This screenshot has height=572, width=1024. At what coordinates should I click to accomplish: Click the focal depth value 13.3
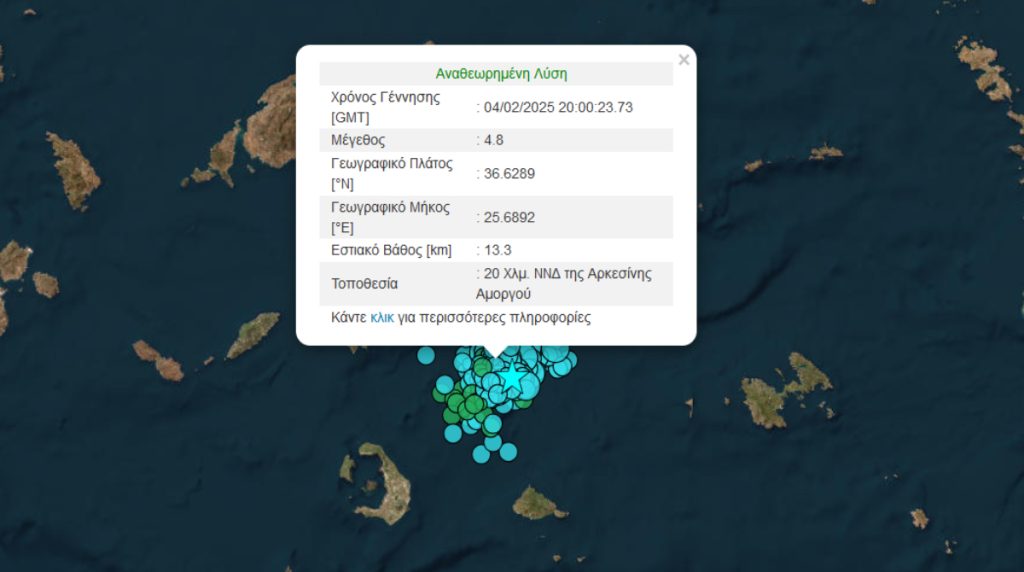[x=497, y=249]
